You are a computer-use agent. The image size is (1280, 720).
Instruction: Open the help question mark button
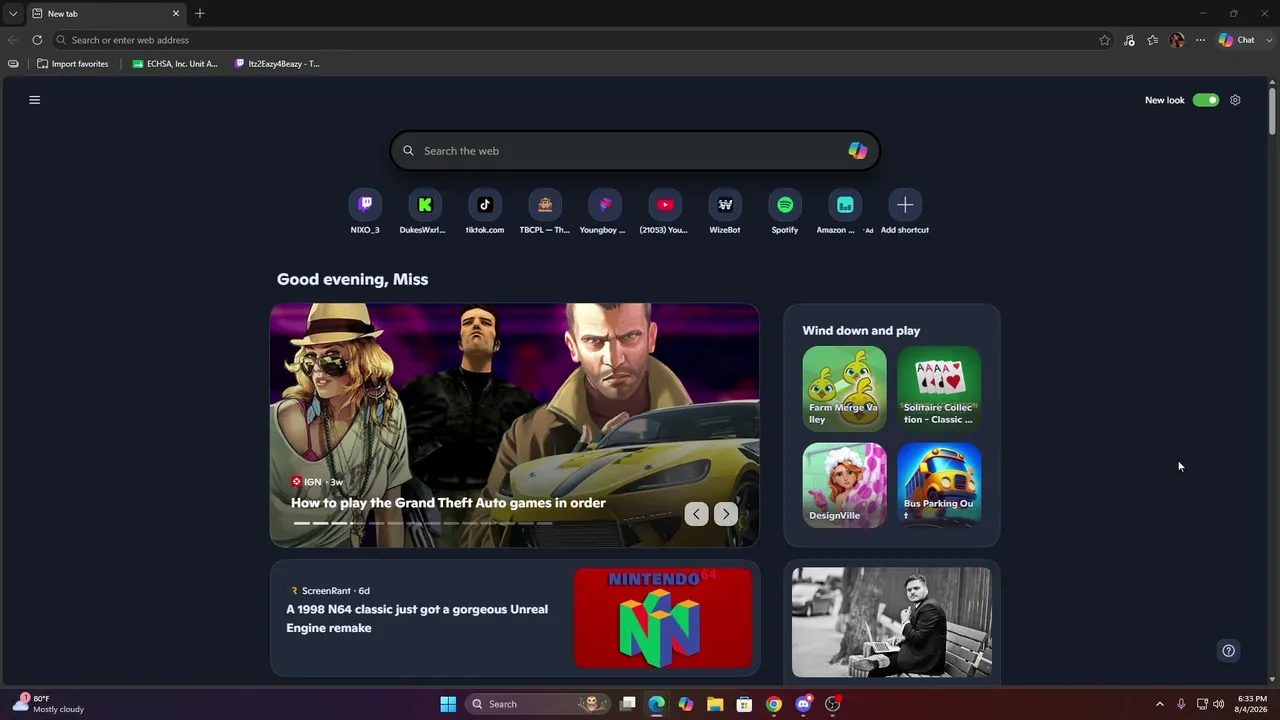(1228, 651)
